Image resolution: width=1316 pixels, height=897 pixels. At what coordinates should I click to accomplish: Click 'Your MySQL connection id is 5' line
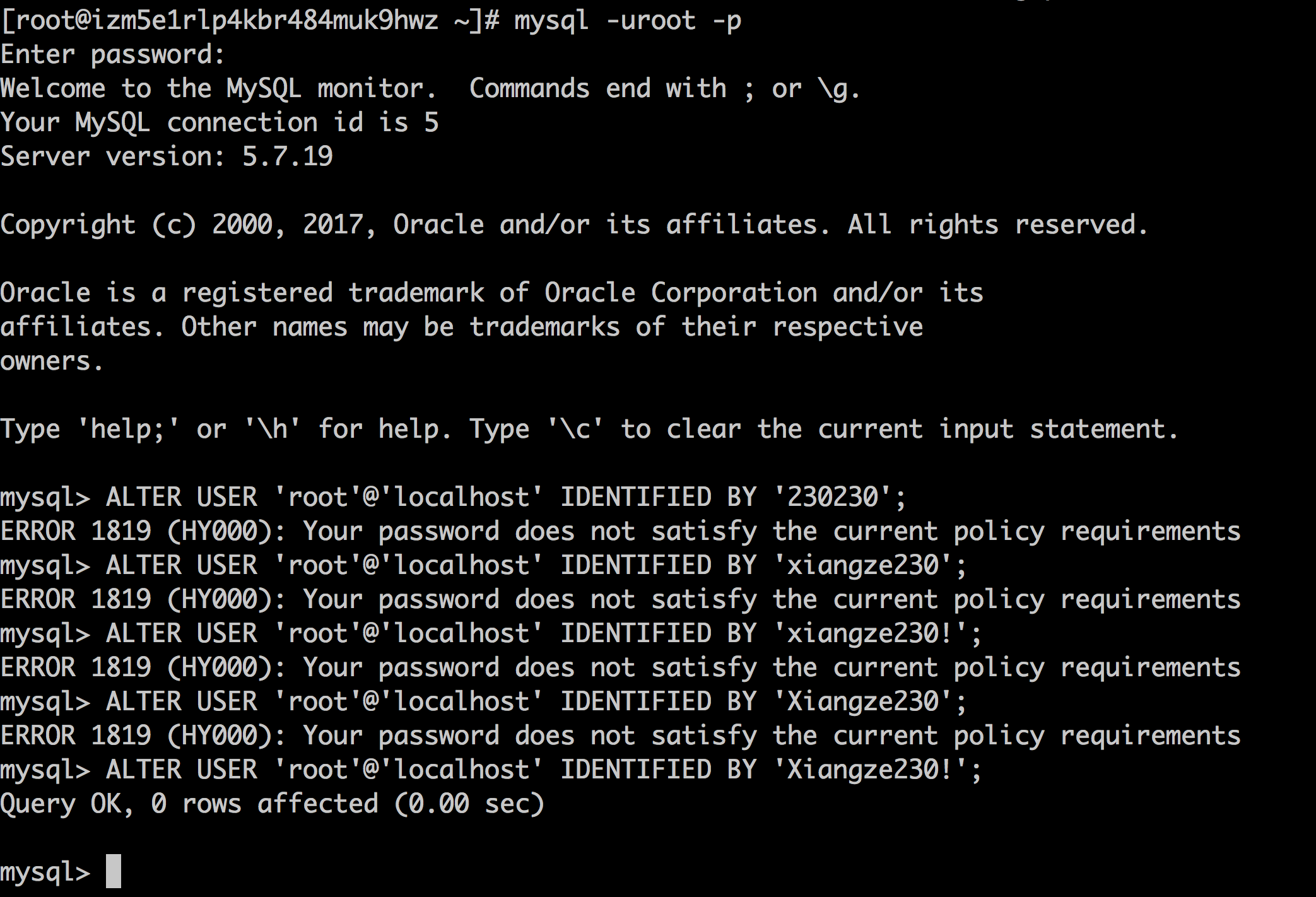[x=219, y=122]
